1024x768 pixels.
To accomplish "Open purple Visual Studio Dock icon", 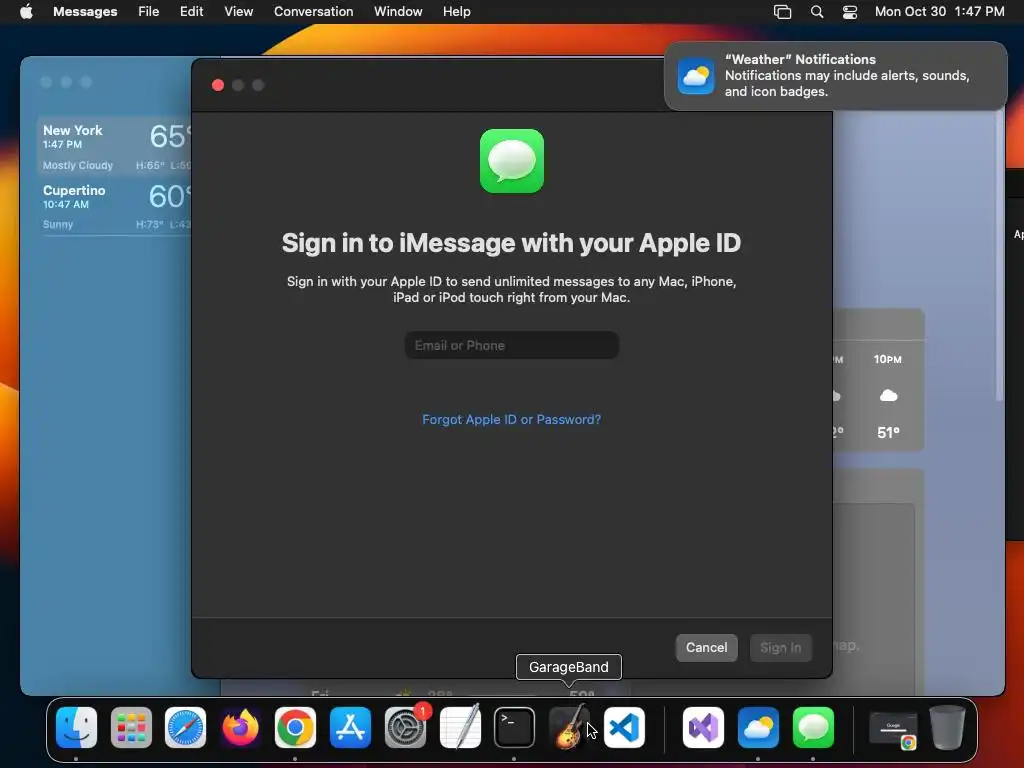I will [x=703, y=727].
